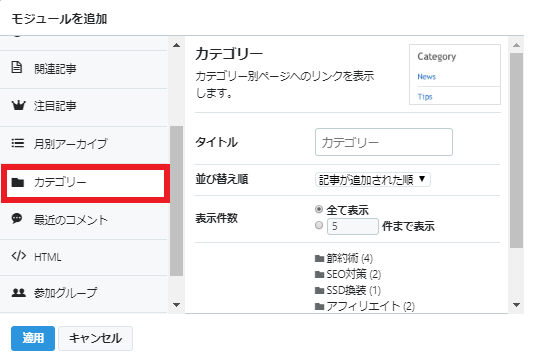Click the News link in the Category preview
The height and width of the screenshot is (361, 534).
(x=426, y=77)
